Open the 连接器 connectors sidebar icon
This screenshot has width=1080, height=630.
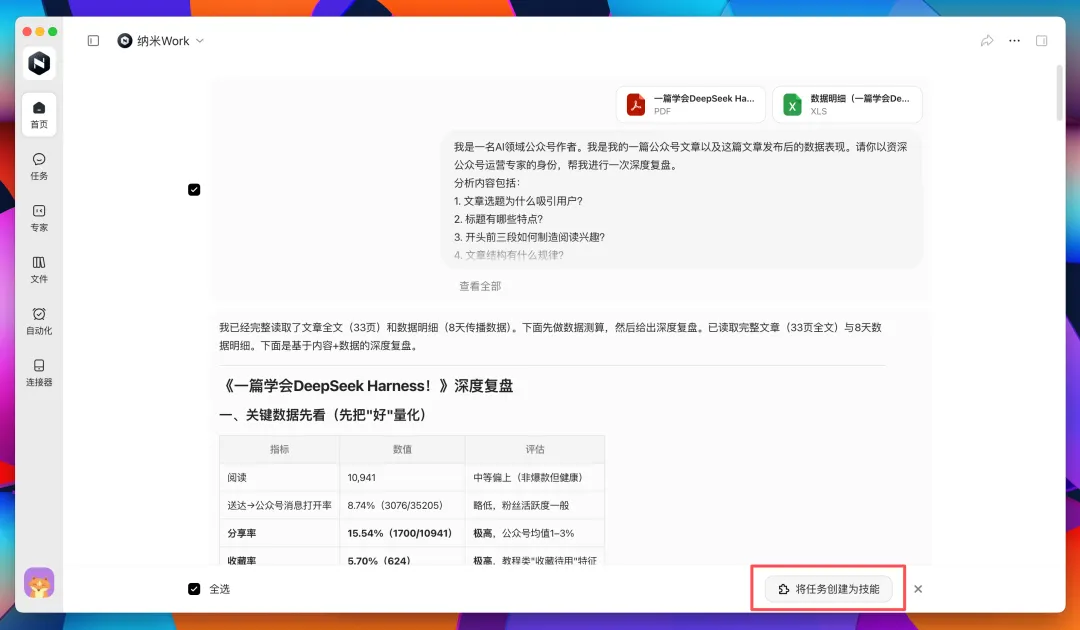(39, 372)
